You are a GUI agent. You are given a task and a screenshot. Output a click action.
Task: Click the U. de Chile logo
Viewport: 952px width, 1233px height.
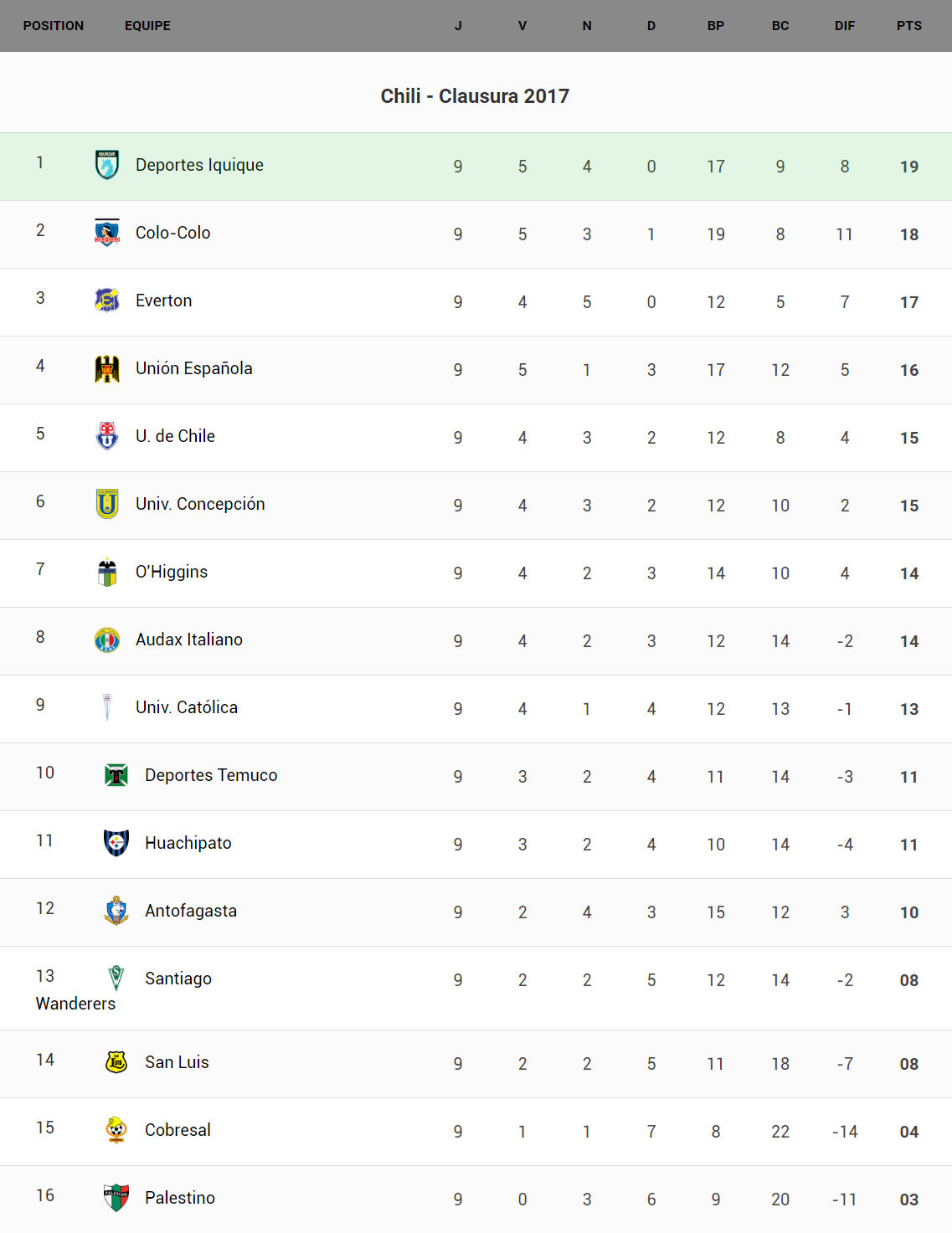coord(107,436)
